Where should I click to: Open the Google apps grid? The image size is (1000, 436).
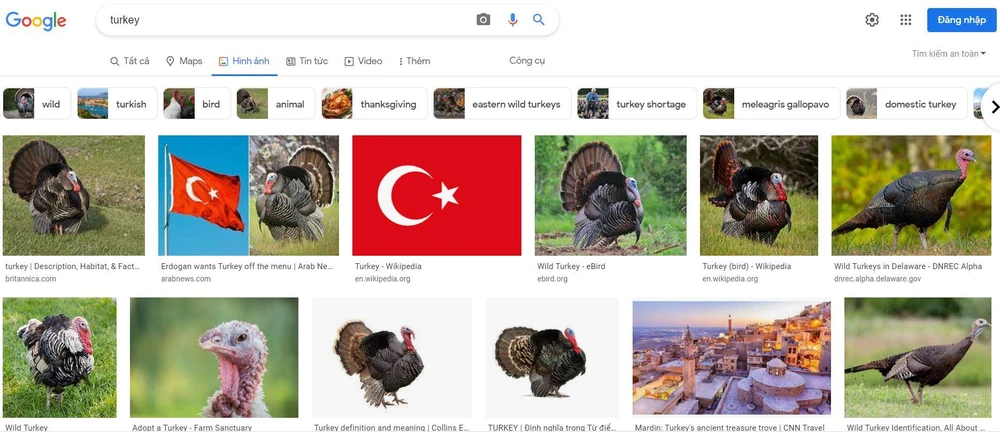point(906,20)
